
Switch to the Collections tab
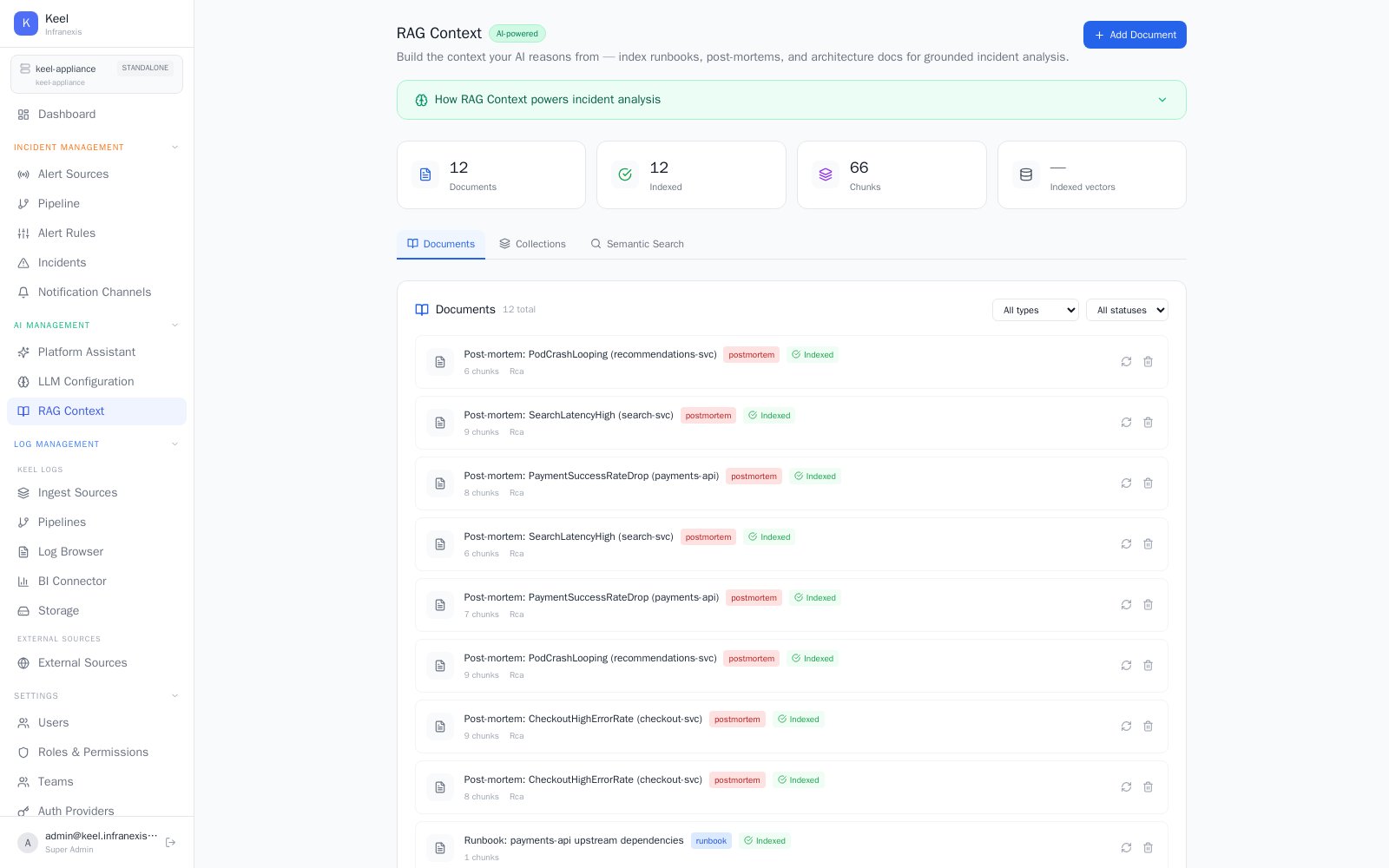532,244
